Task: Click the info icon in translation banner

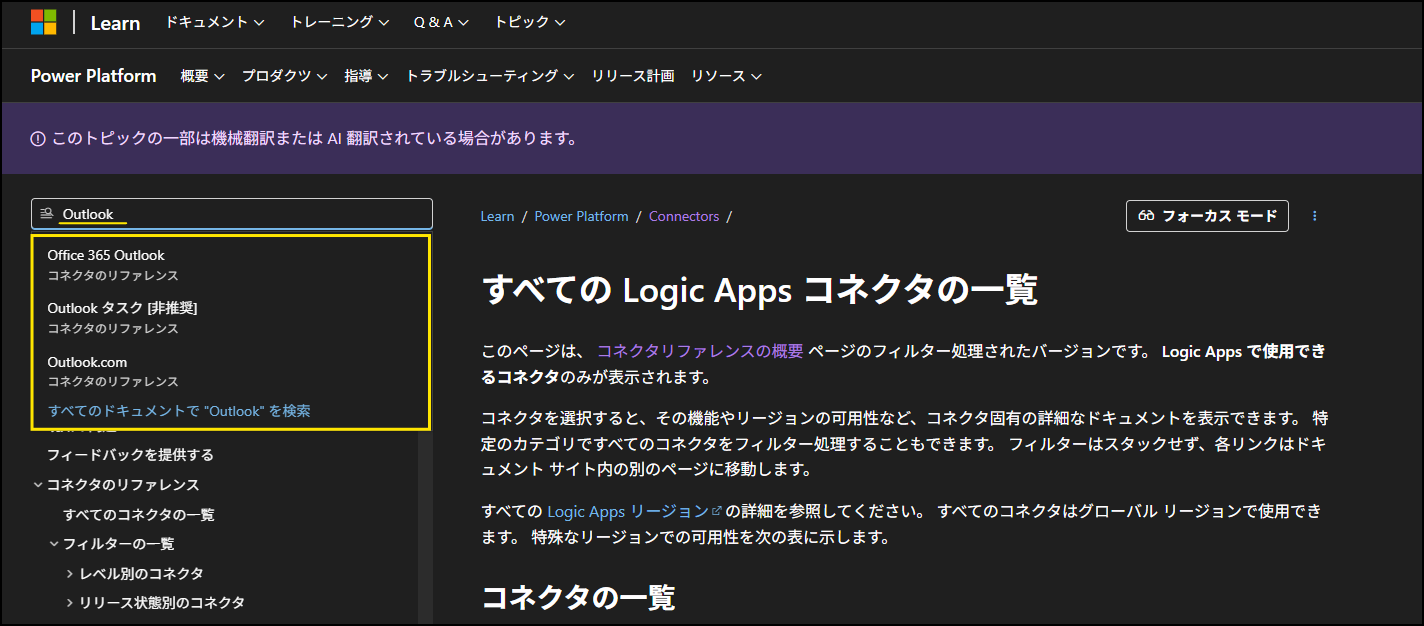Action: (x=38, y=139)
